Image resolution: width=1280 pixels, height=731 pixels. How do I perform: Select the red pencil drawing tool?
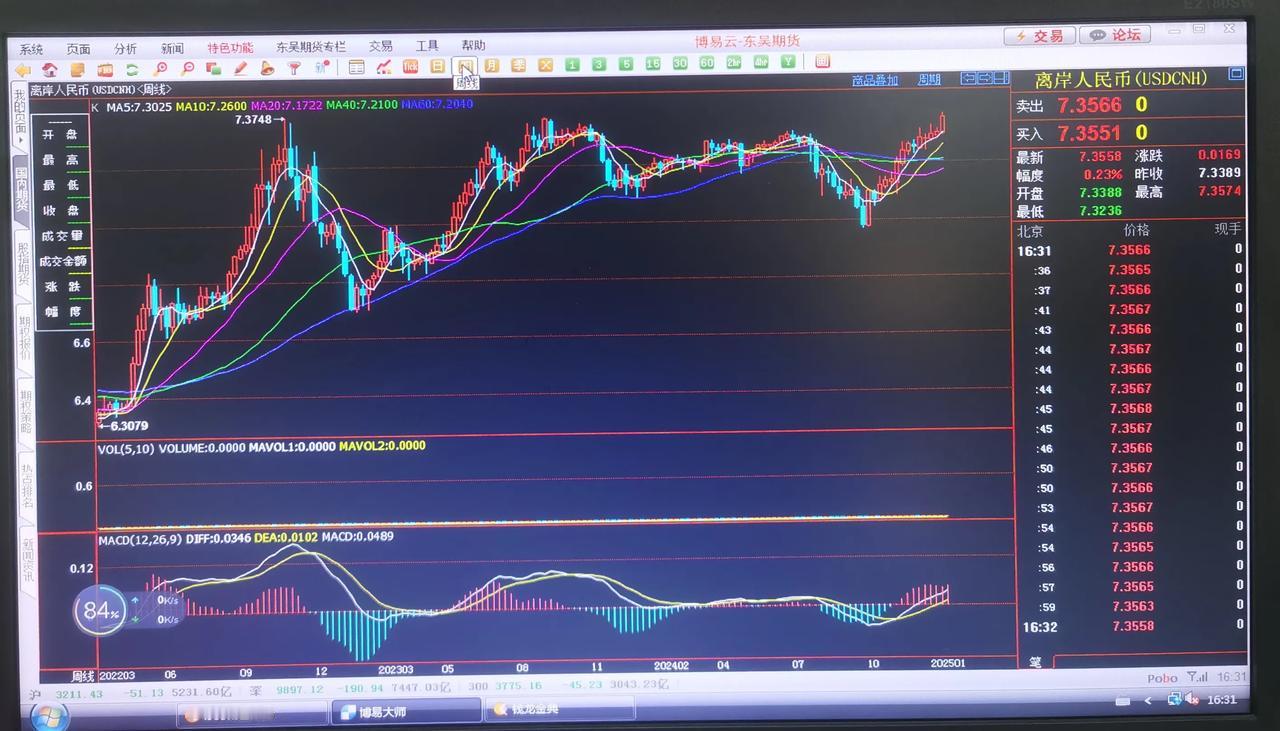click(x=240, y=69)
